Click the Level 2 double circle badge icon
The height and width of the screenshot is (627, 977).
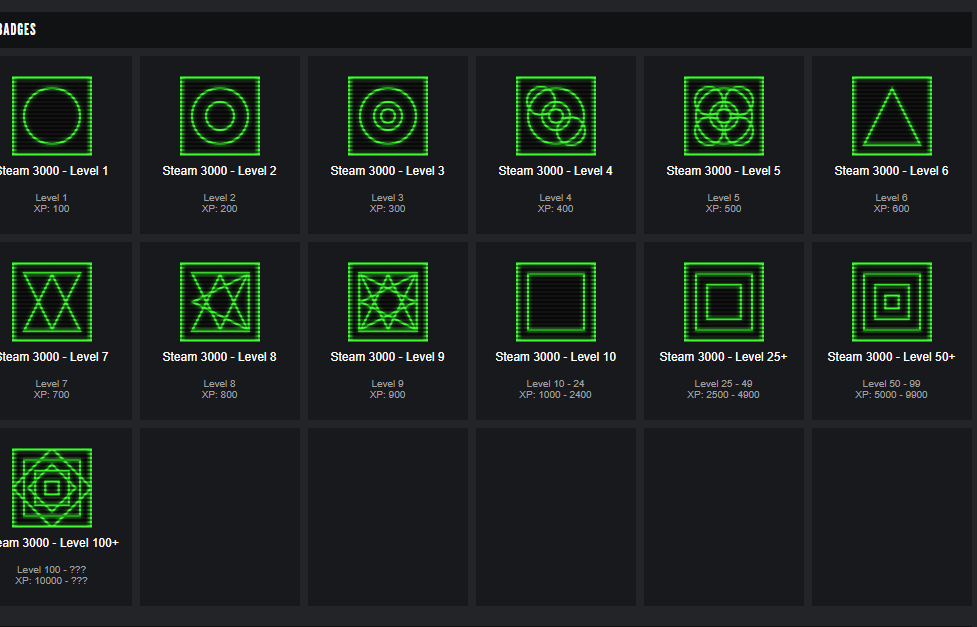tap(220, 116)
